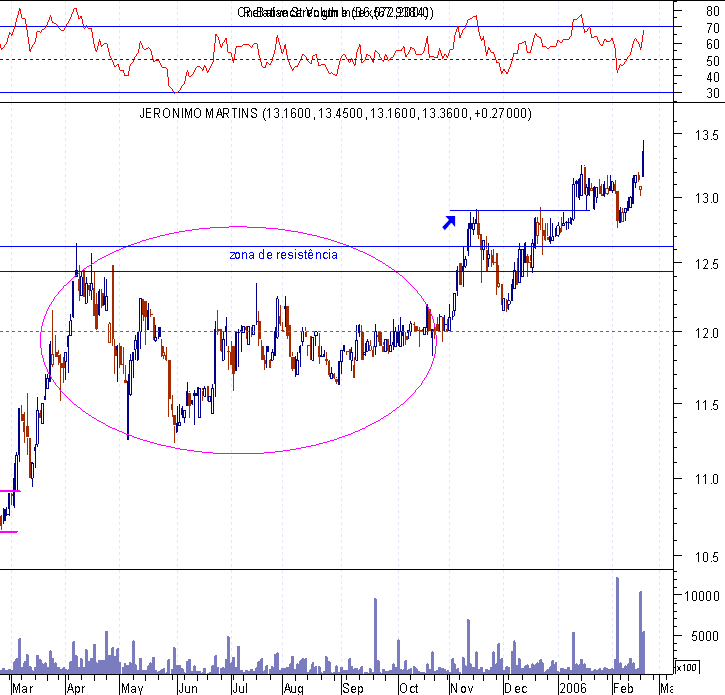Click the Apr label on the time axis
Screen dimensions: 725x695
[x=76, y=688]
